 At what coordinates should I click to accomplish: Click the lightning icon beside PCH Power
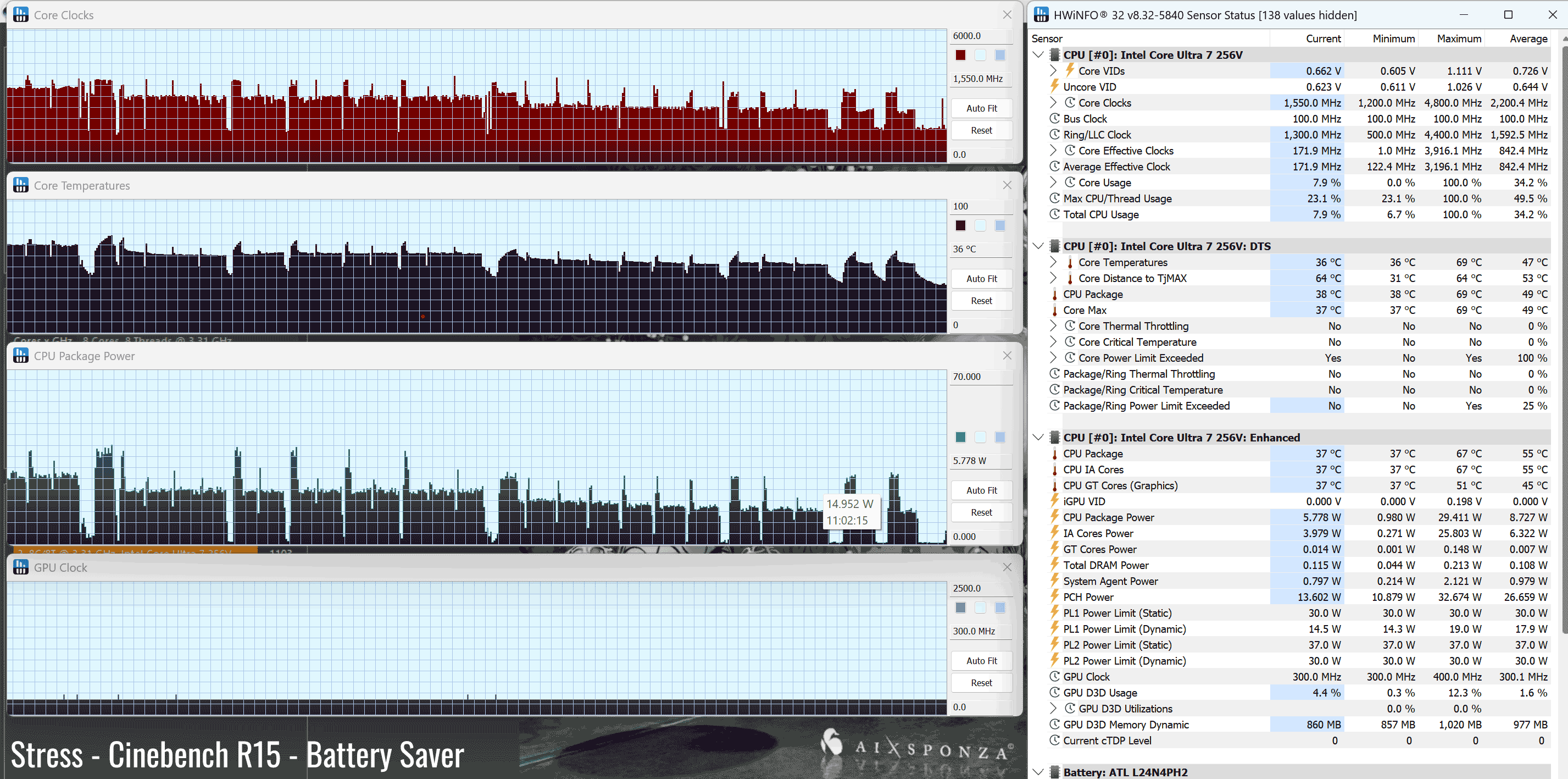point(1055,597)
